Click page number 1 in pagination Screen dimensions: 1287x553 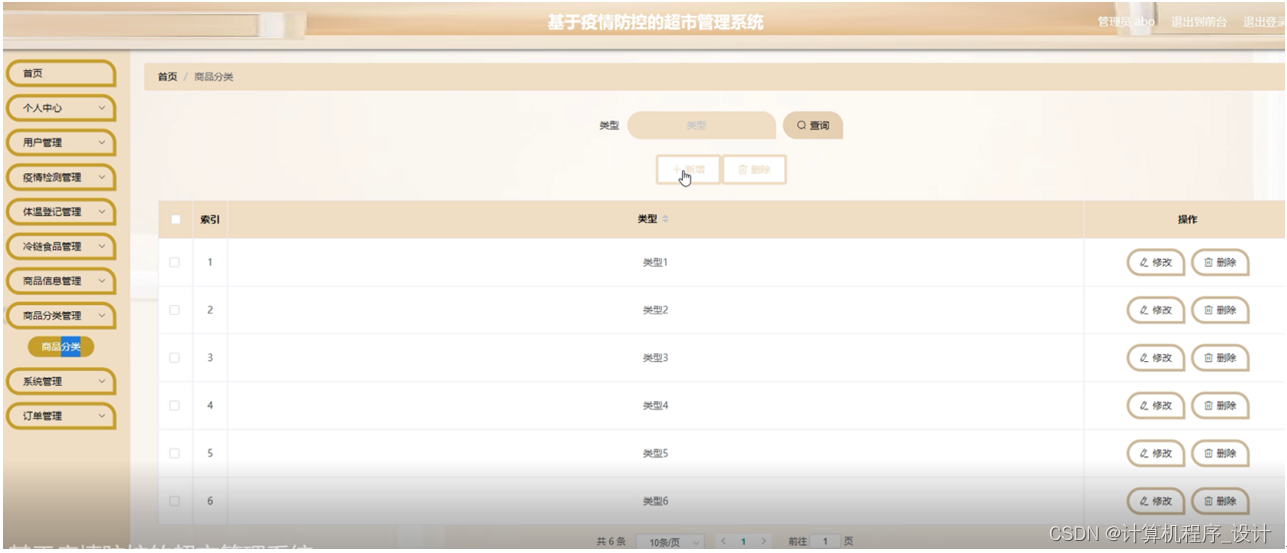[743, 541]
